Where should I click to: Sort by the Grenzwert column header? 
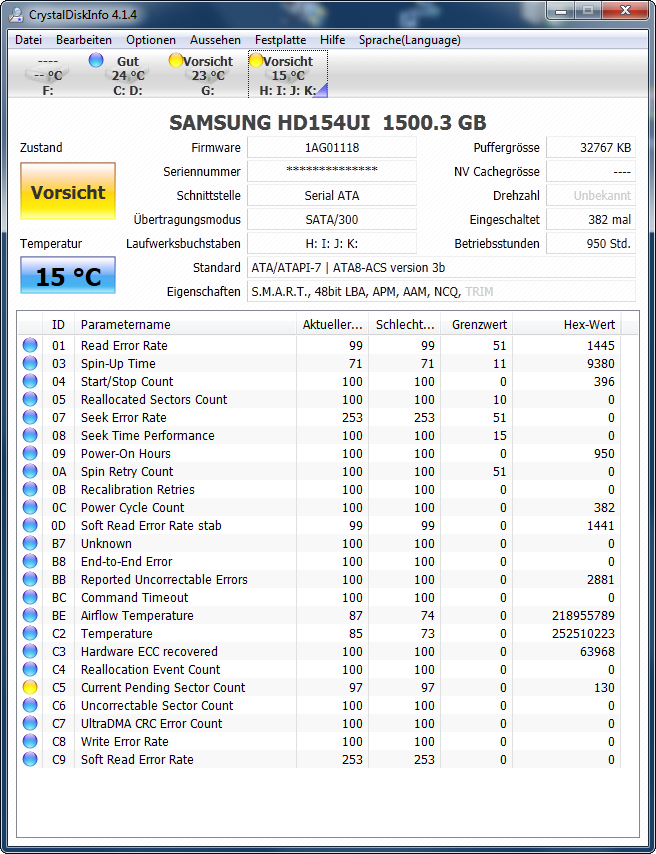coord(476,325)
